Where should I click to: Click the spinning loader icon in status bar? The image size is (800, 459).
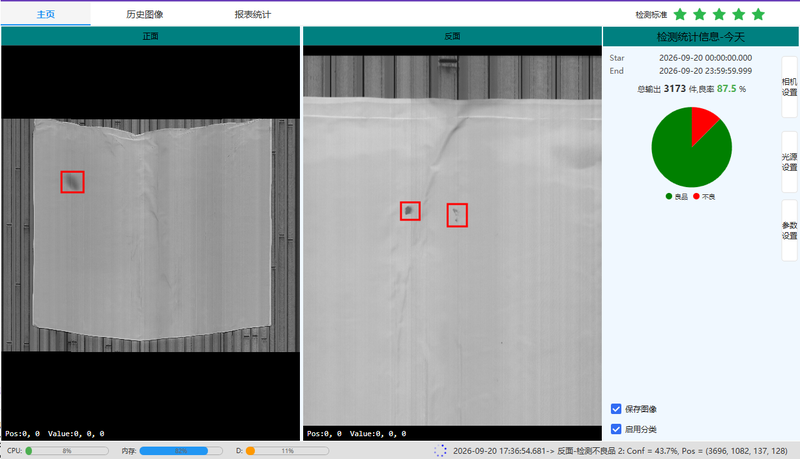pyautogui.click(x=440, y=450)
